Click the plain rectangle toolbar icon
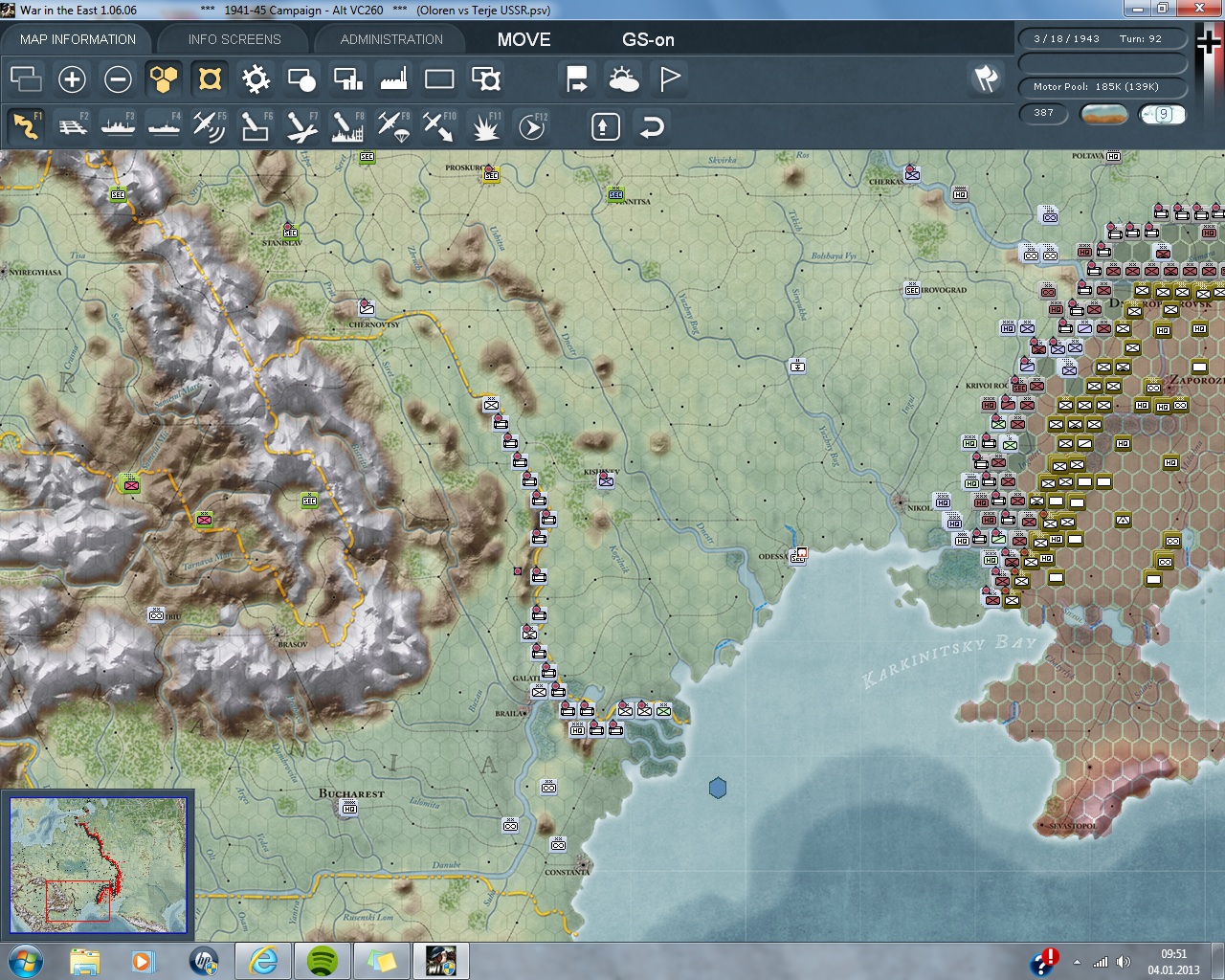Screen dimensions: 1225x980 point(439,78)
